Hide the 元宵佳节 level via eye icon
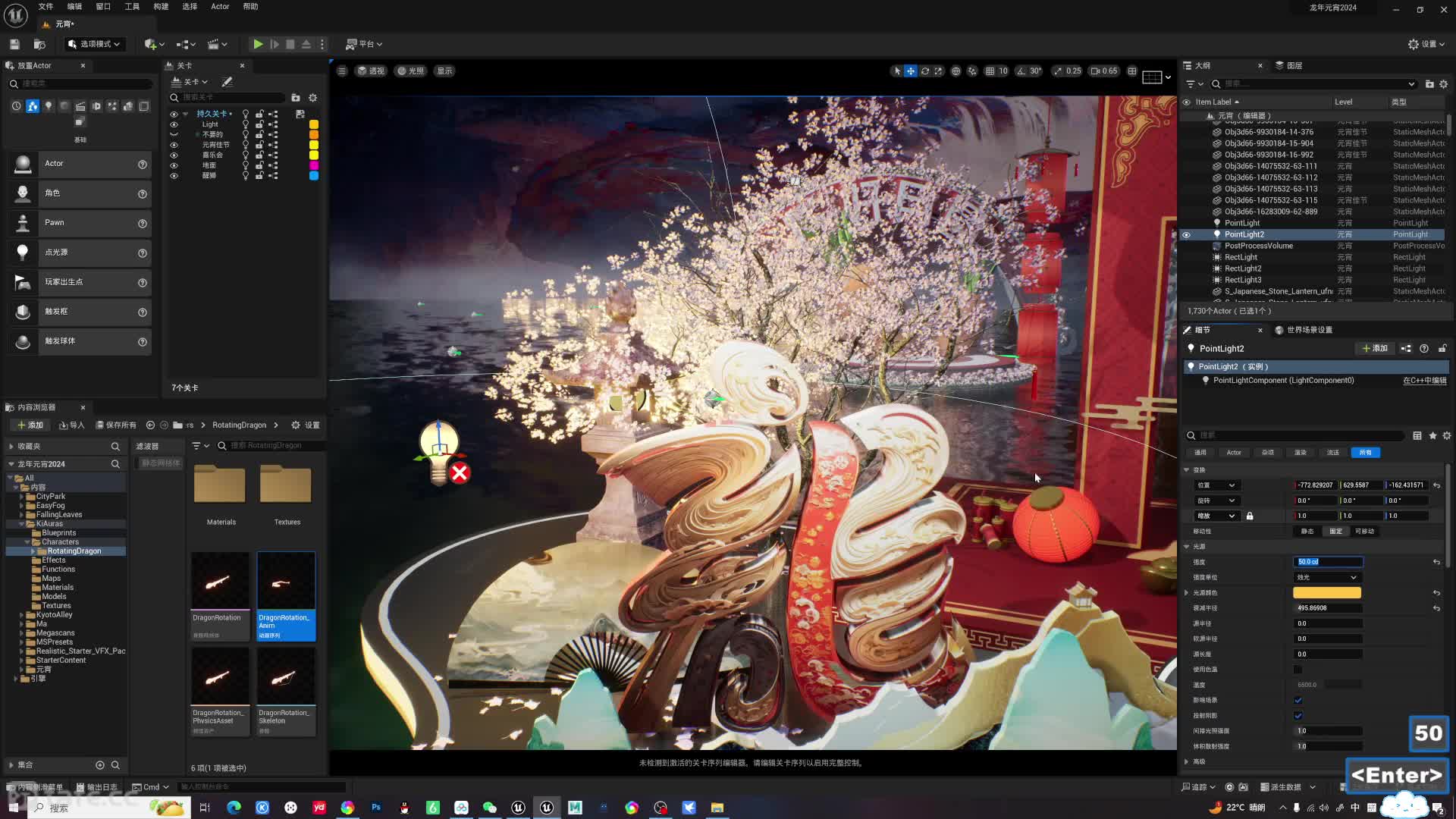Screen dimensions: 1456x819 [x=174, y=145]
